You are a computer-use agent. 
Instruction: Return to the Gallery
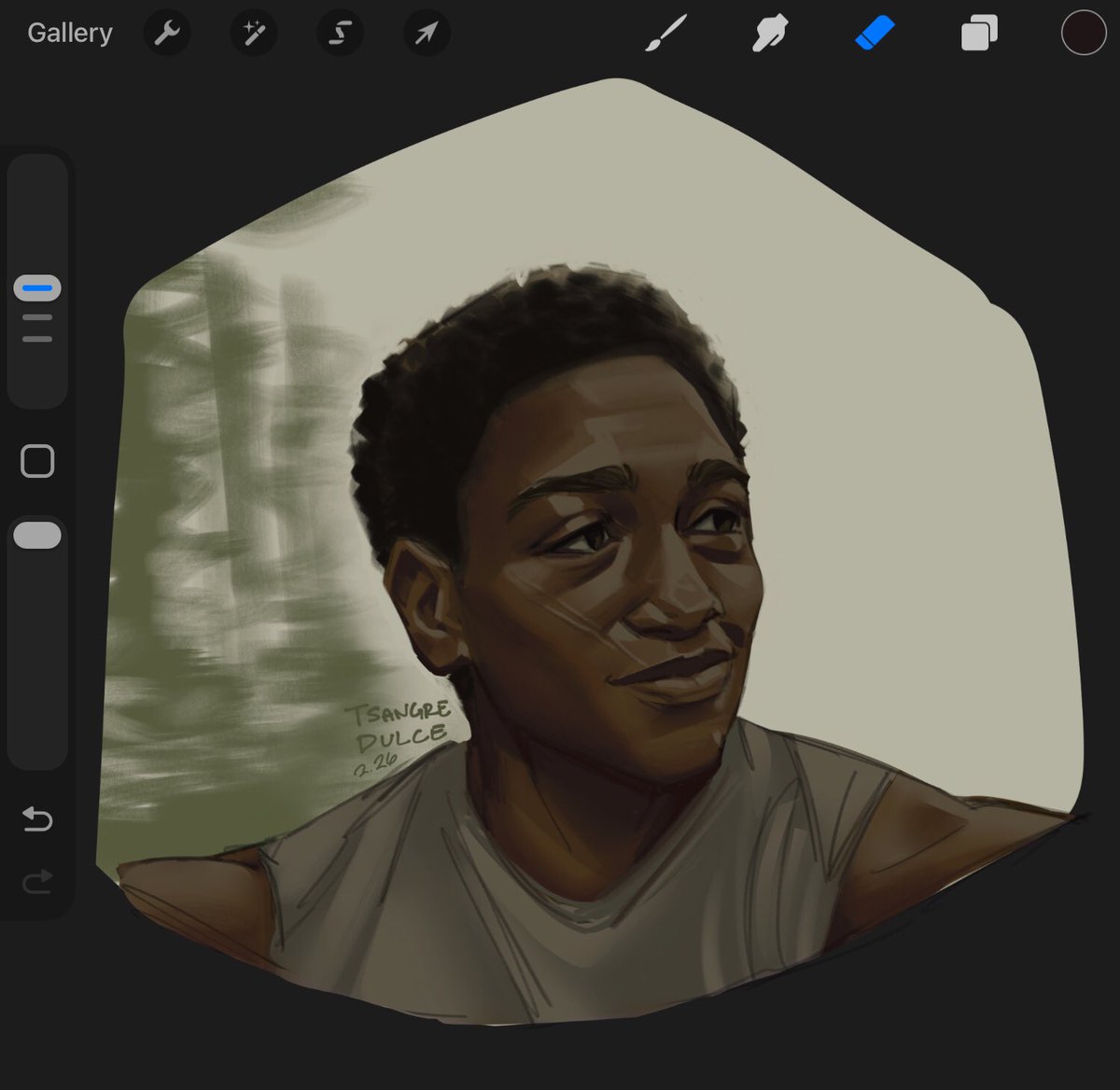tap(70, 33)
